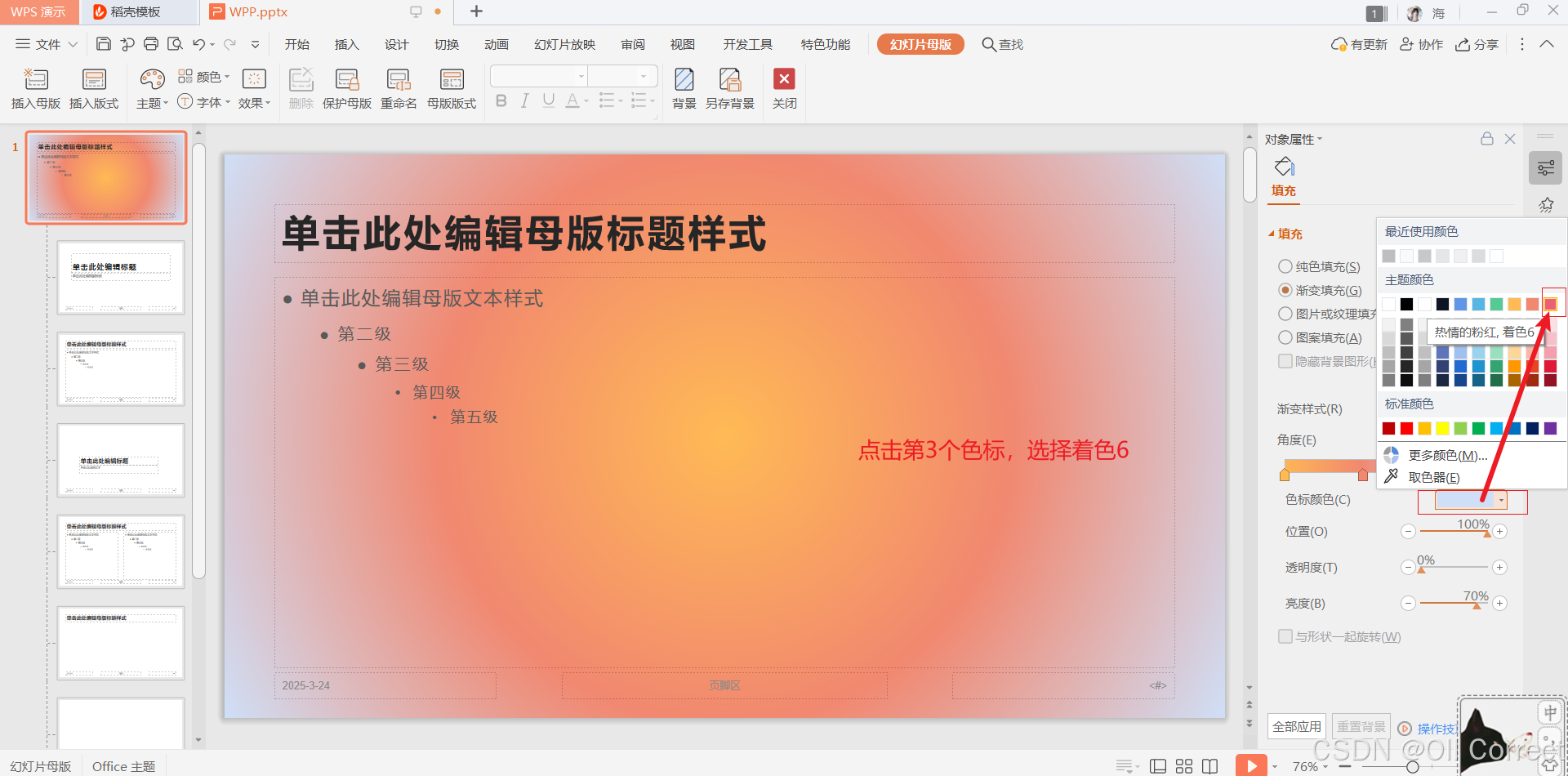The image size is (1568, 776).
Task: Switch to the 设计 ribbon tab
Action: (x=397, y=44)
